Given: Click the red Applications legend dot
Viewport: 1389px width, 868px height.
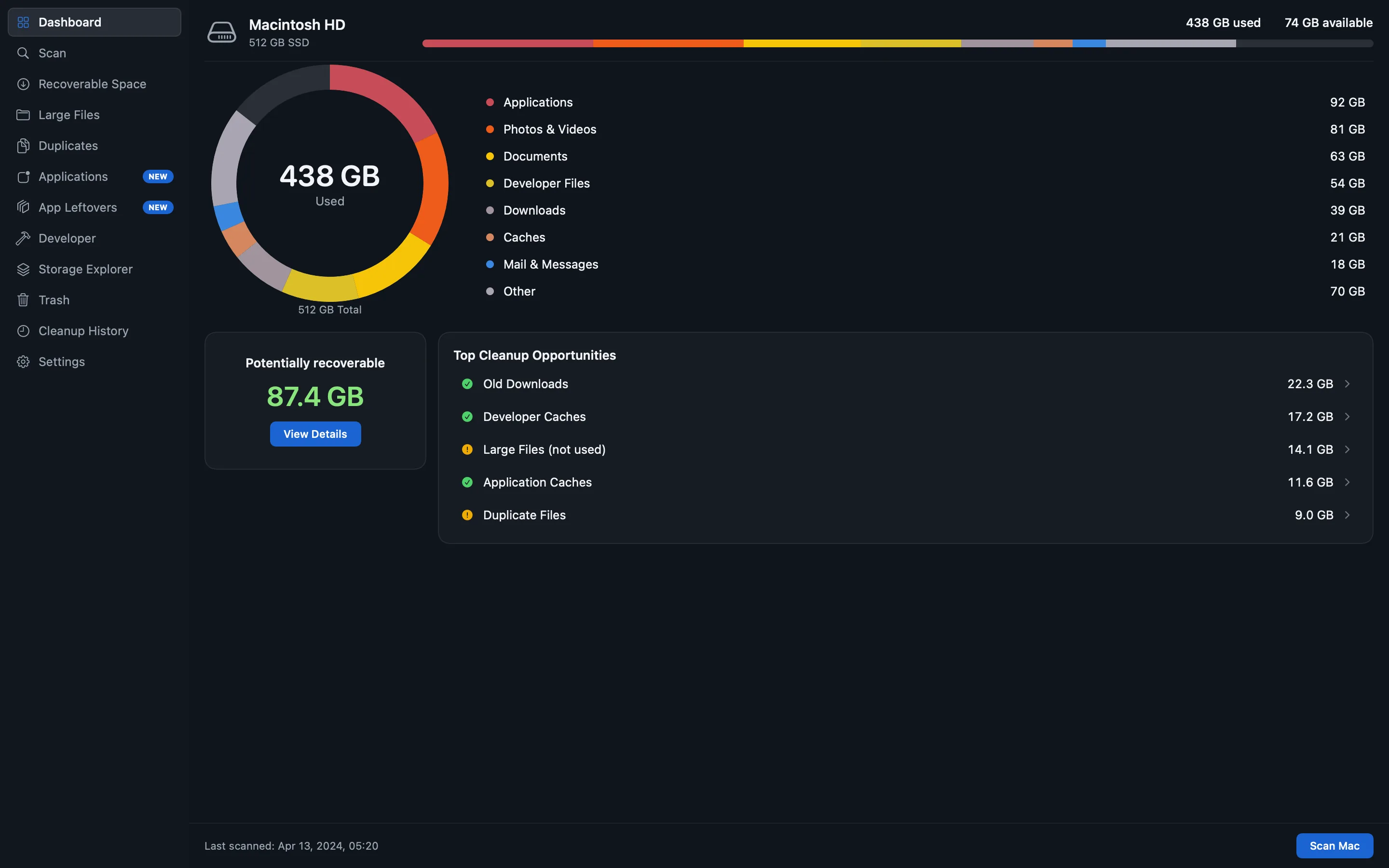Looking at the screenshot, I should [x=490, y=102].
